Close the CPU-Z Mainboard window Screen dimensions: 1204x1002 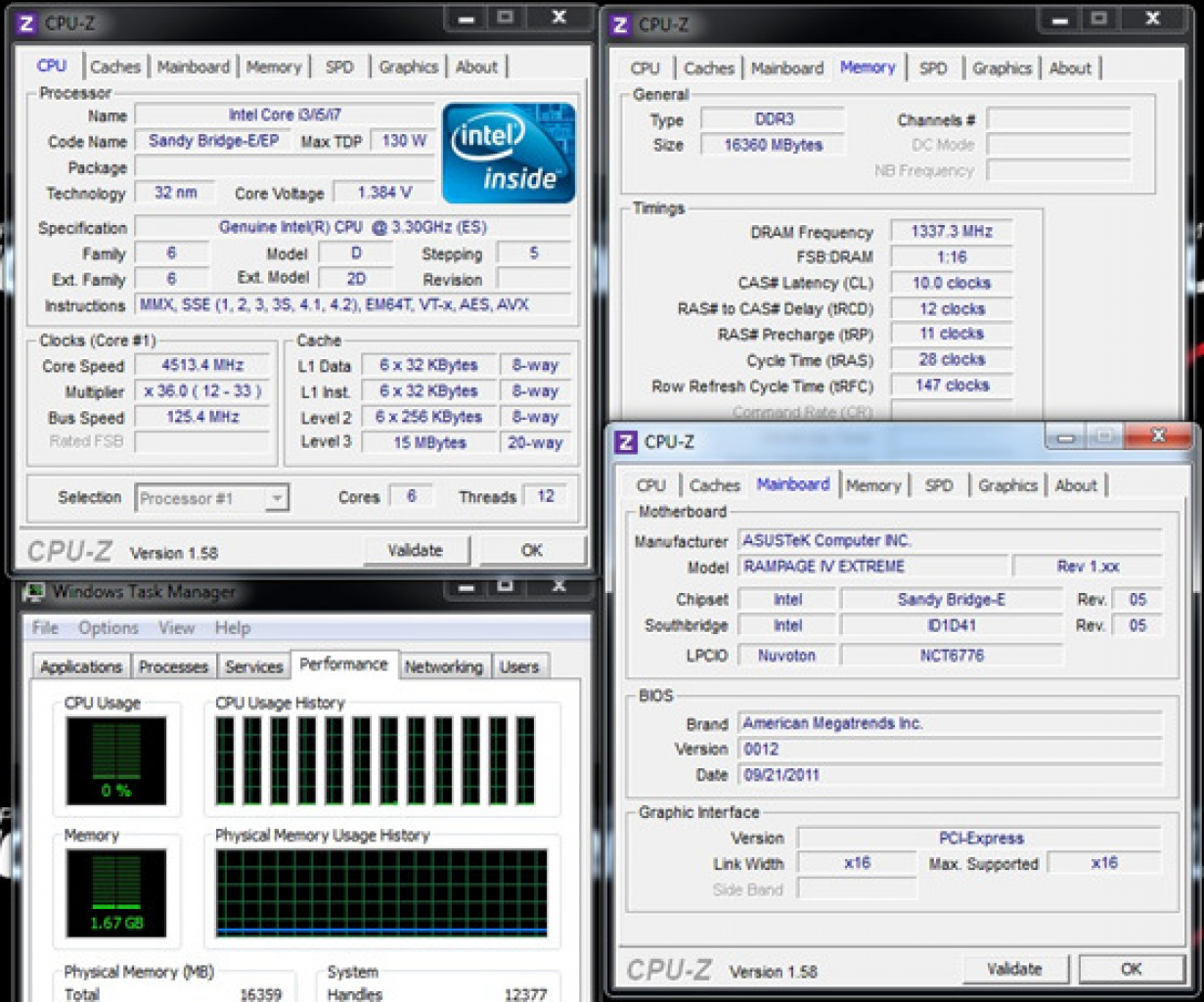[x=1158, y=436]
